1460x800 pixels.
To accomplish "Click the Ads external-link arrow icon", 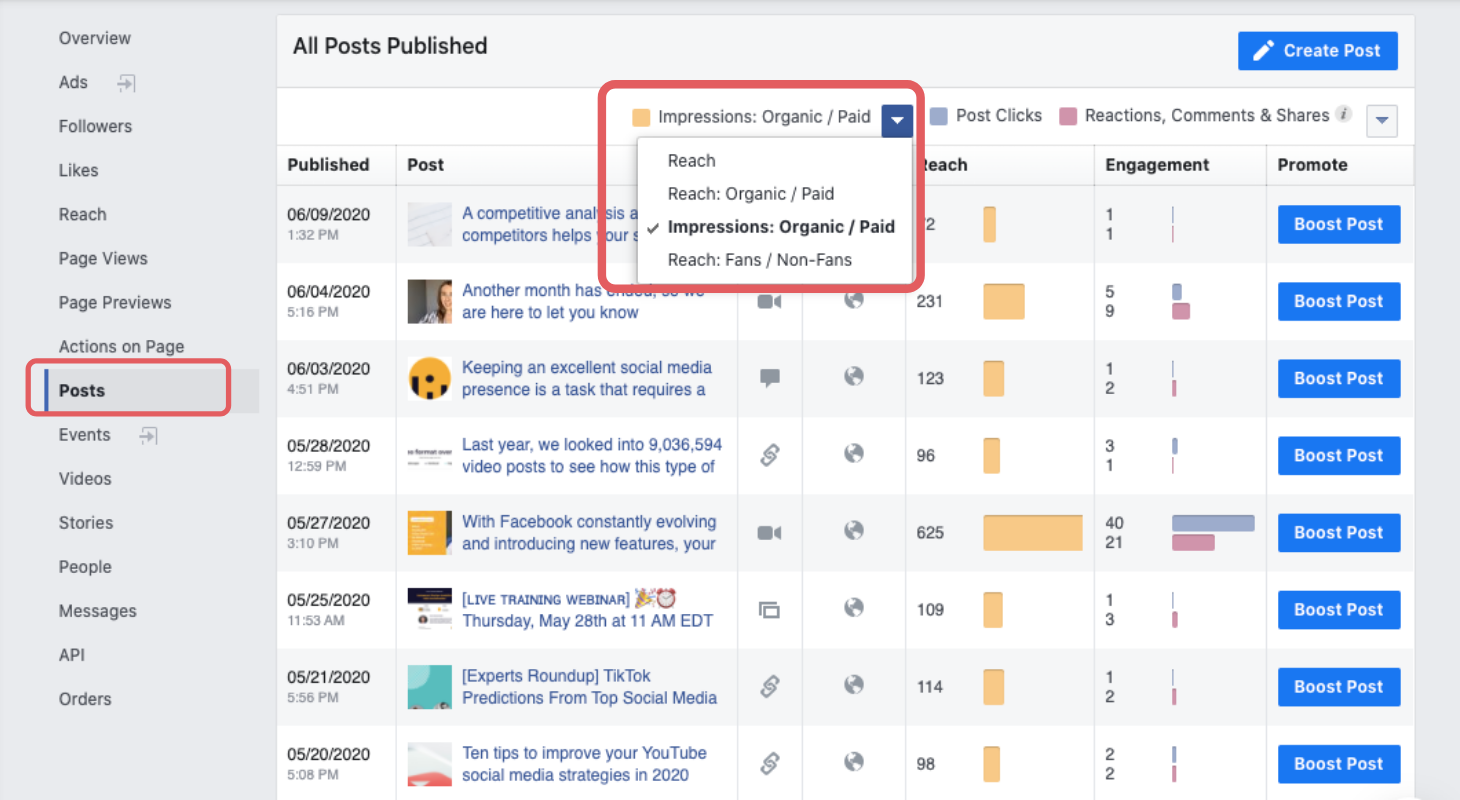I will click(126, 83).
